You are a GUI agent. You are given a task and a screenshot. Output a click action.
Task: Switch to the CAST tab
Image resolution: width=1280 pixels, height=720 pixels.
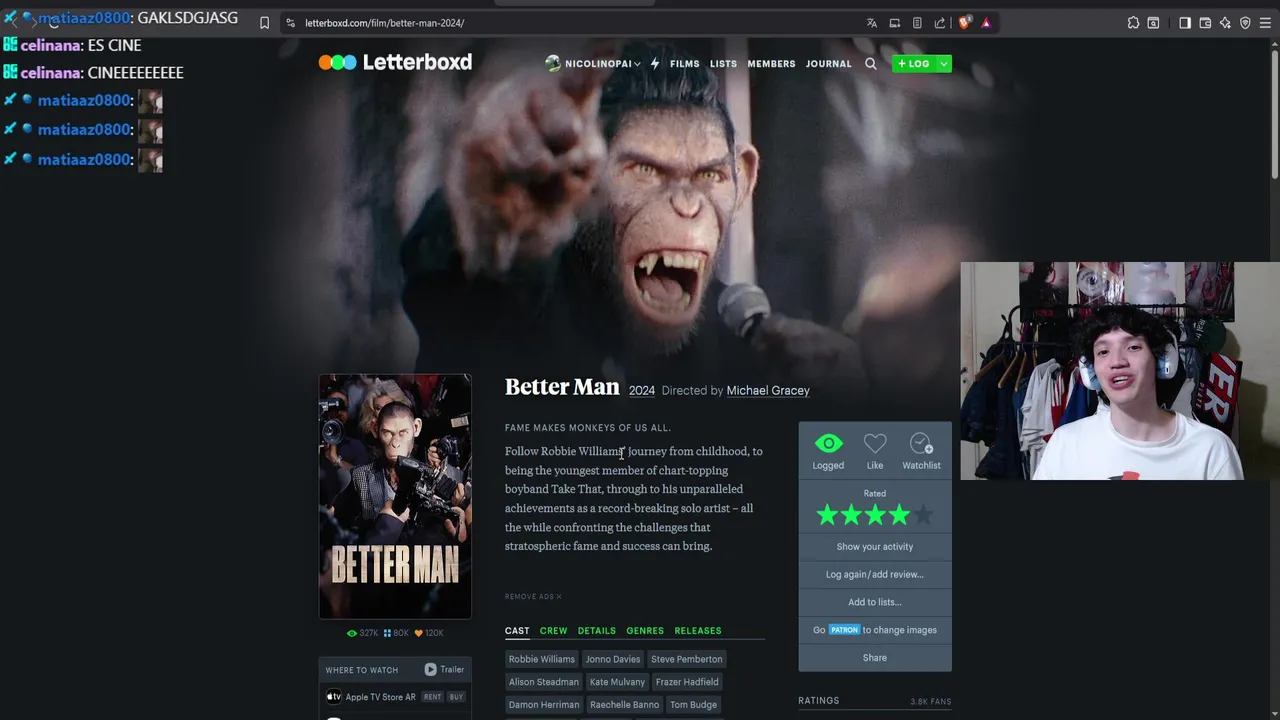click(517, 631)
